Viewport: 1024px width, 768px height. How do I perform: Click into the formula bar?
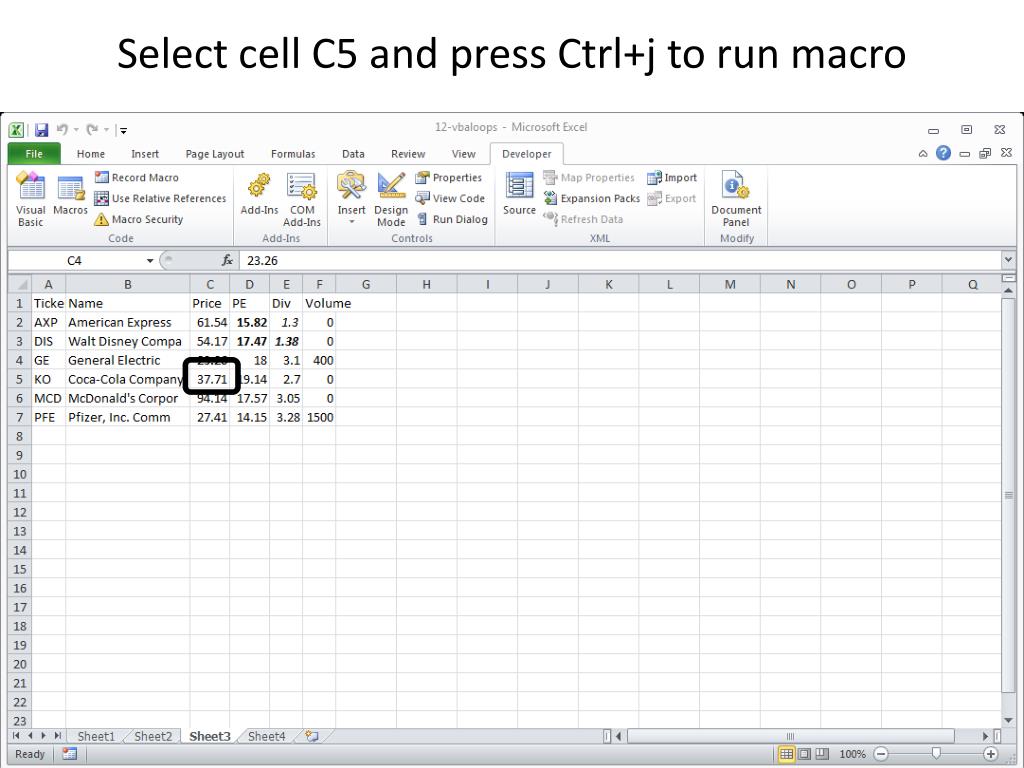pos(619,261)
